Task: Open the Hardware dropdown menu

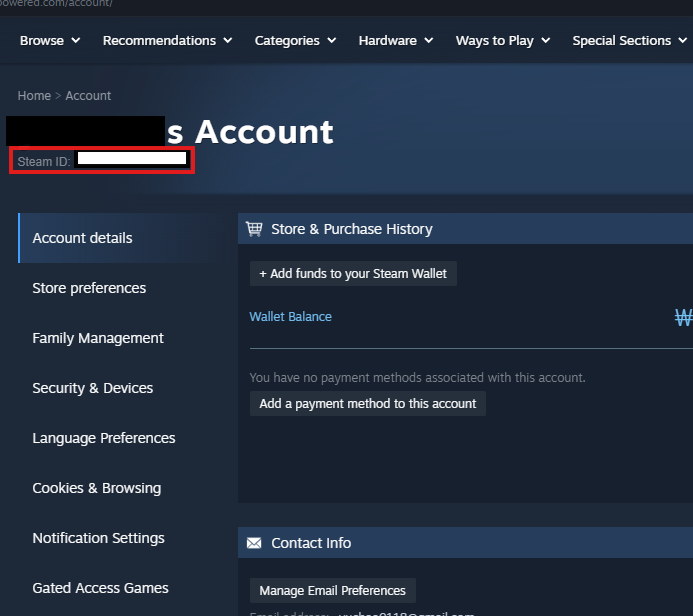Action: click(396, 41)
